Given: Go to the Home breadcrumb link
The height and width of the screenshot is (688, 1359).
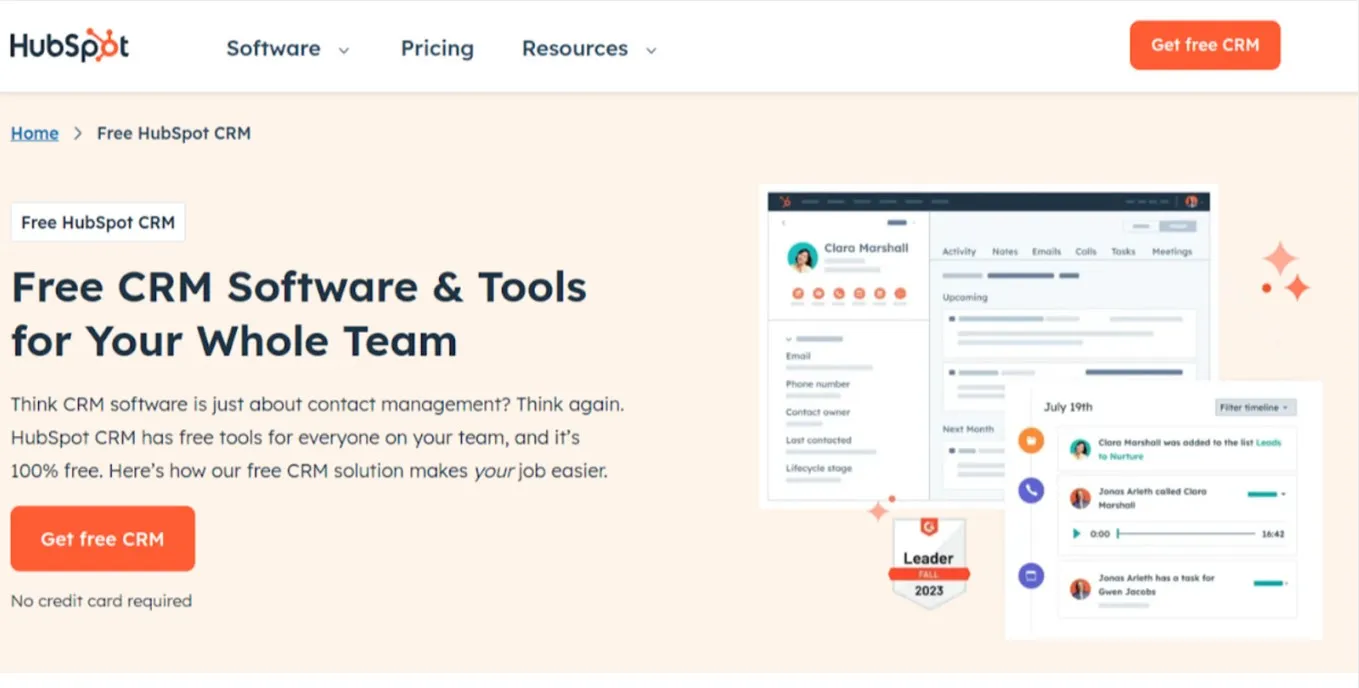Looking at the screenshot, I should 35,133.
